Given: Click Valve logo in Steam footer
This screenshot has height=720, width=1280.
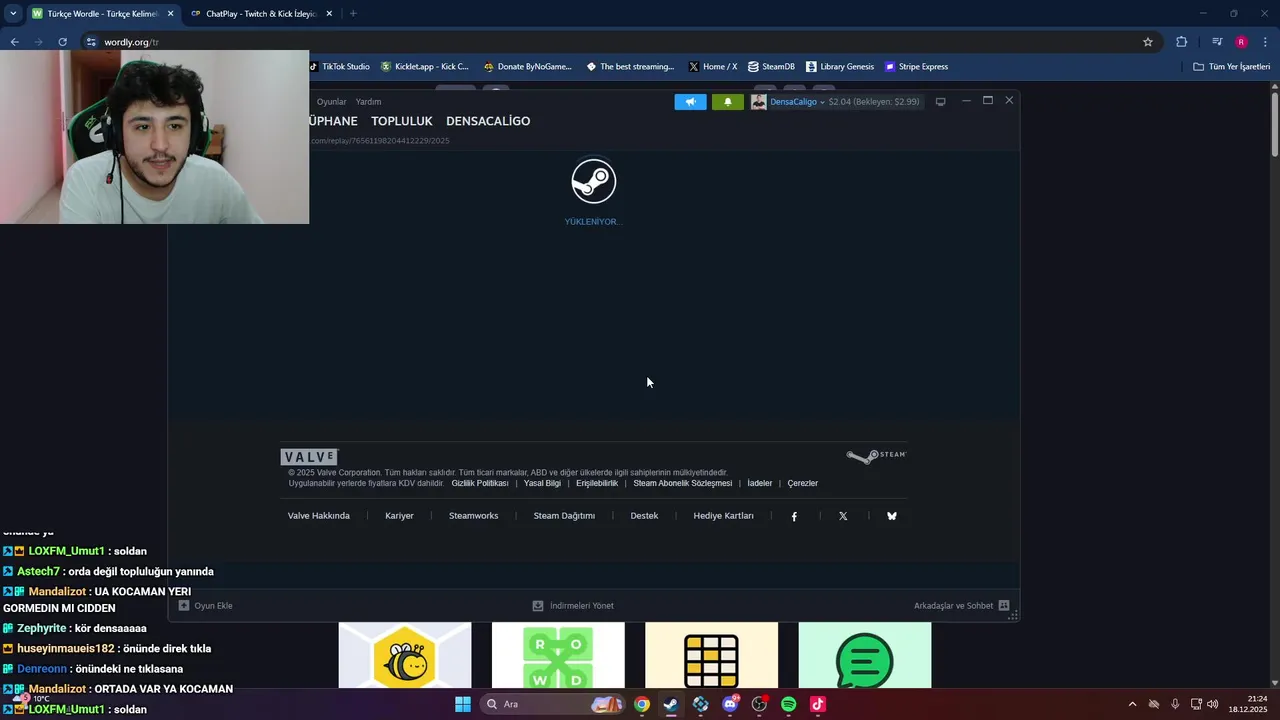Looking at the screenshot, I should click(309, 457).
